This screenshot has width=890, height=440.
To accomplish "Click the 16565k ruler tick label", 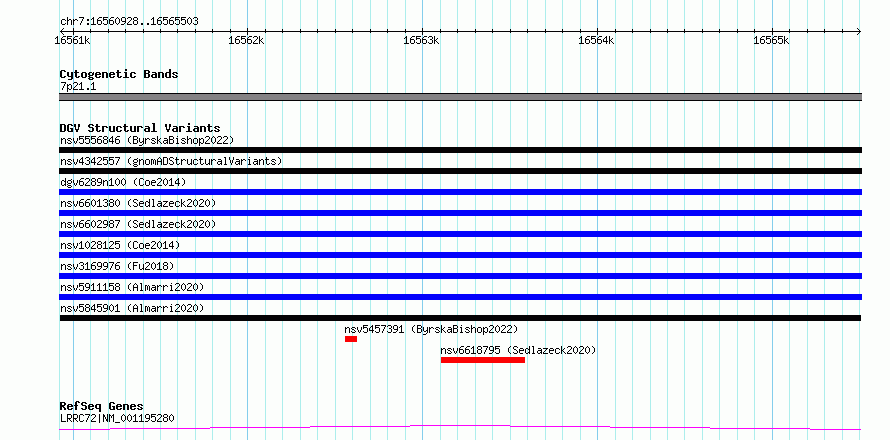I will click(x=771, y=41).
